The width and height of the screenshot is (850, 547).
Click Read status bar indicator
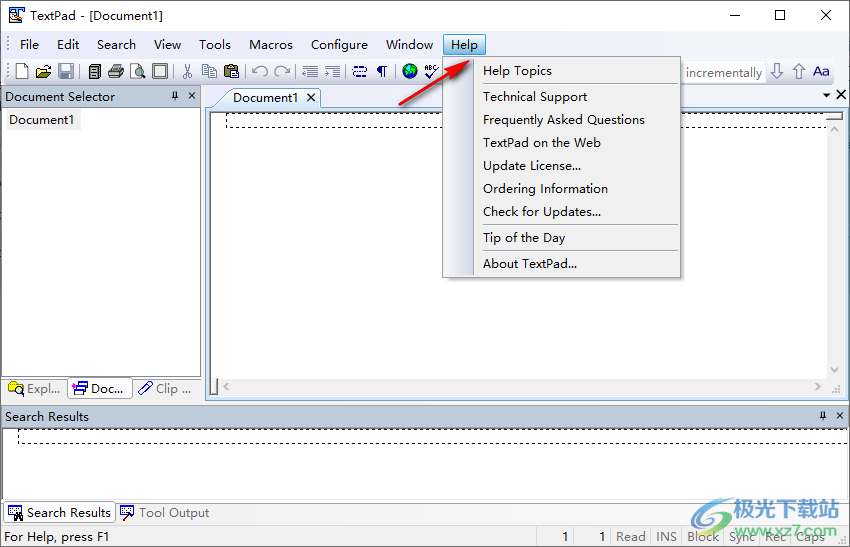tap(630, 537)
